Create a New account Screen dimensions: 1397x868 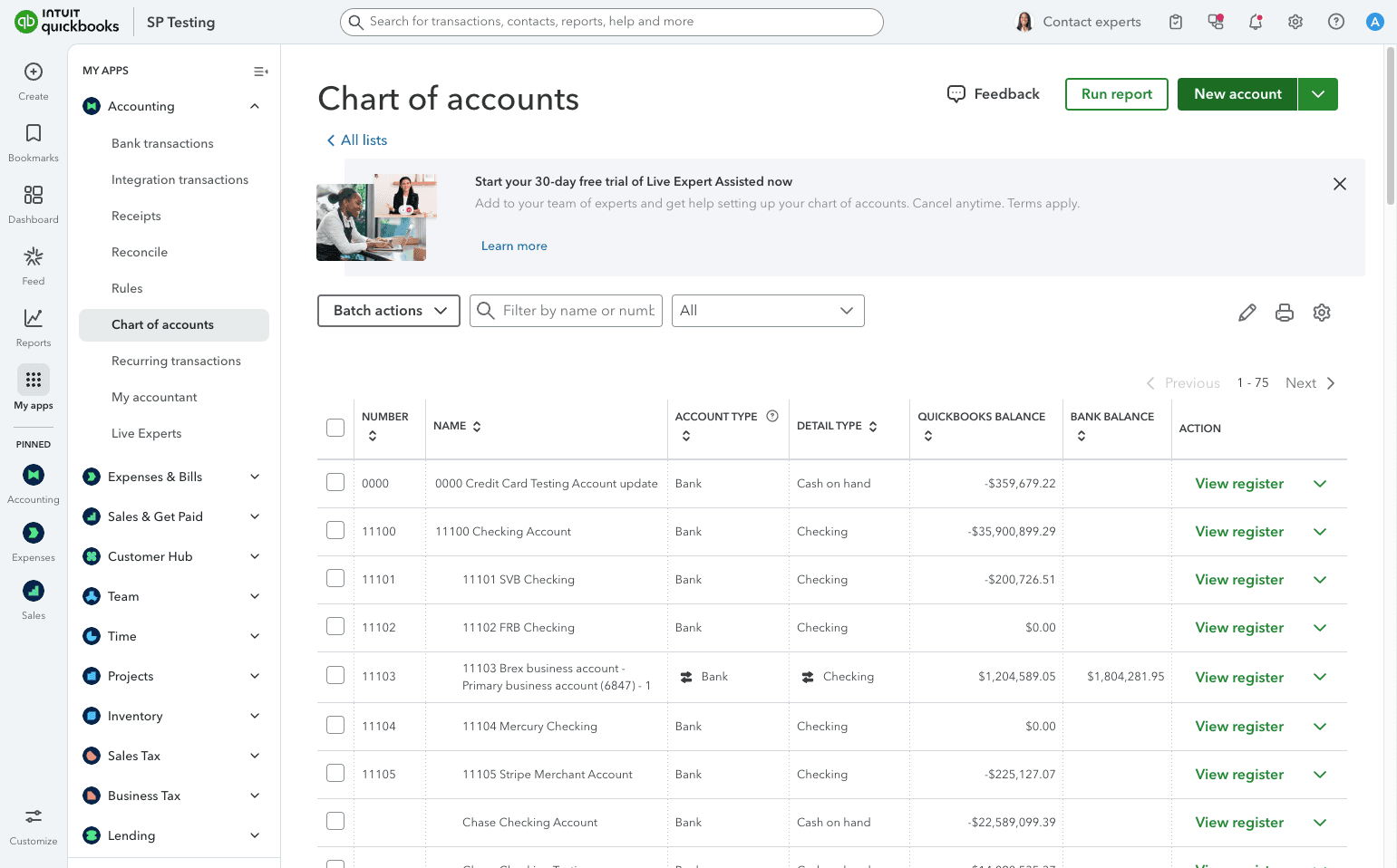[x=1237, y=93]
